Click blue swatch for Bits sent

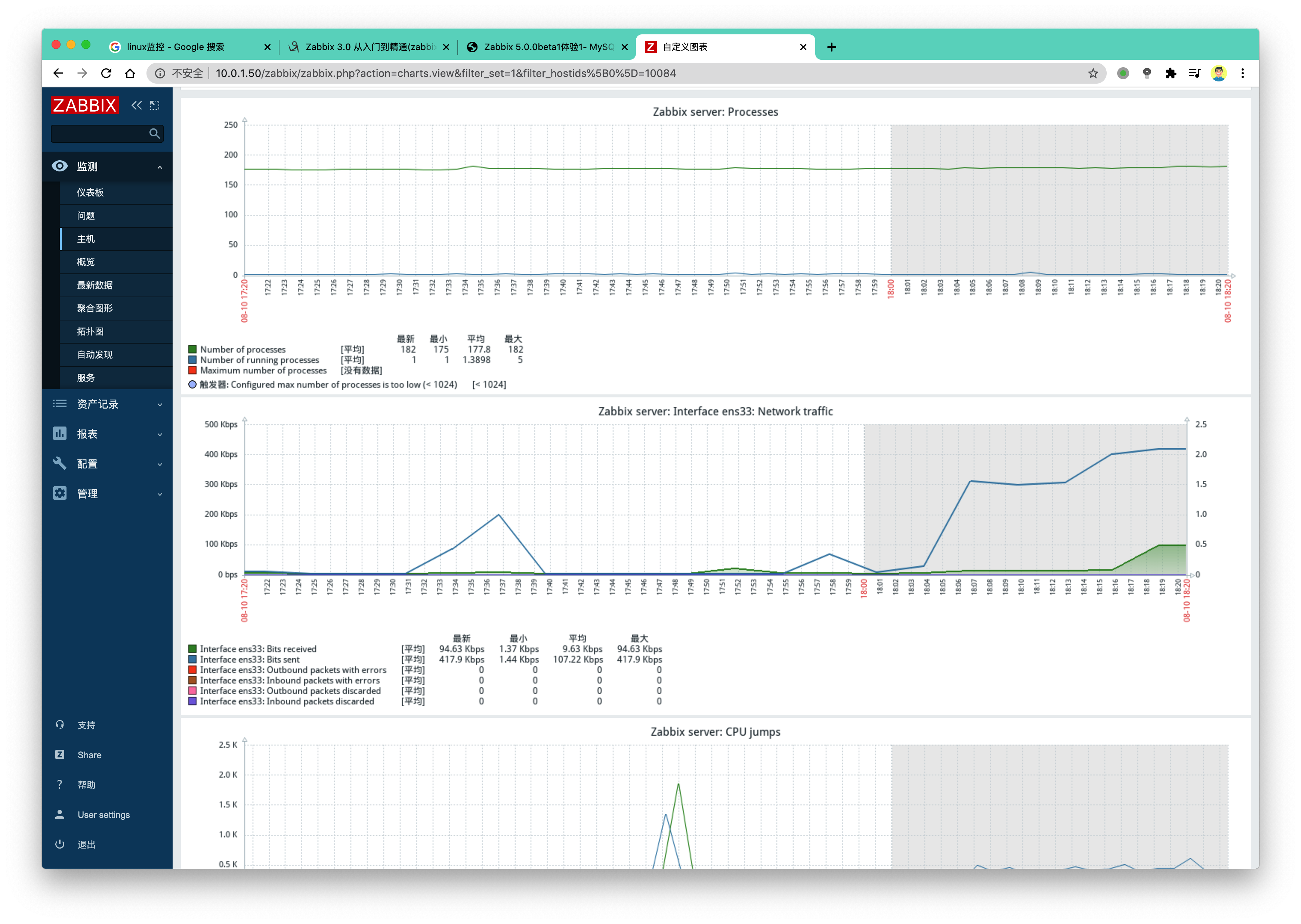192,659
